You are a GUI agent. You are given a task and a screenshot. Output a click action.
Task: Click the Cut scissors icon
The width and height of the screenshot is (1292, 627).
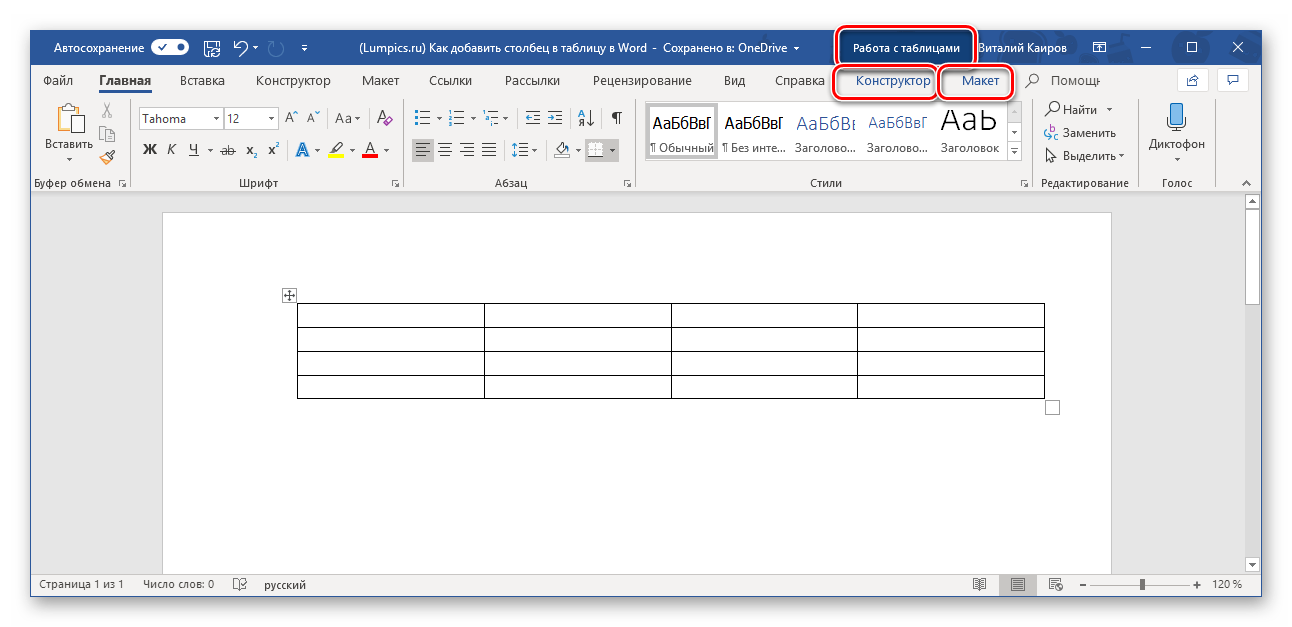107,111
